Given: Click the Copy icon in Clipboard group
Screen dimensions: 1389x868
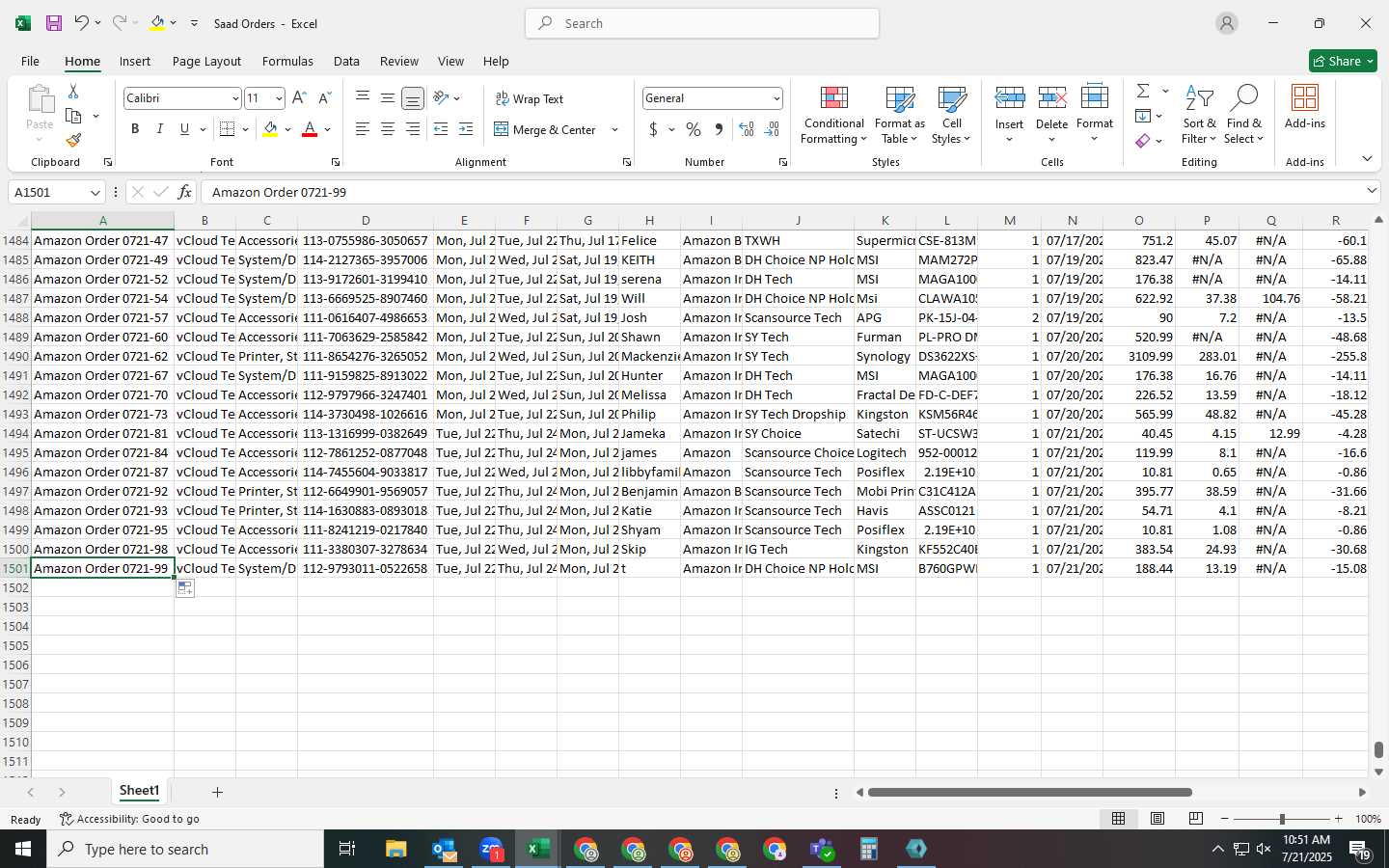Looking at the screenshot, I should (x=73, y=116).
